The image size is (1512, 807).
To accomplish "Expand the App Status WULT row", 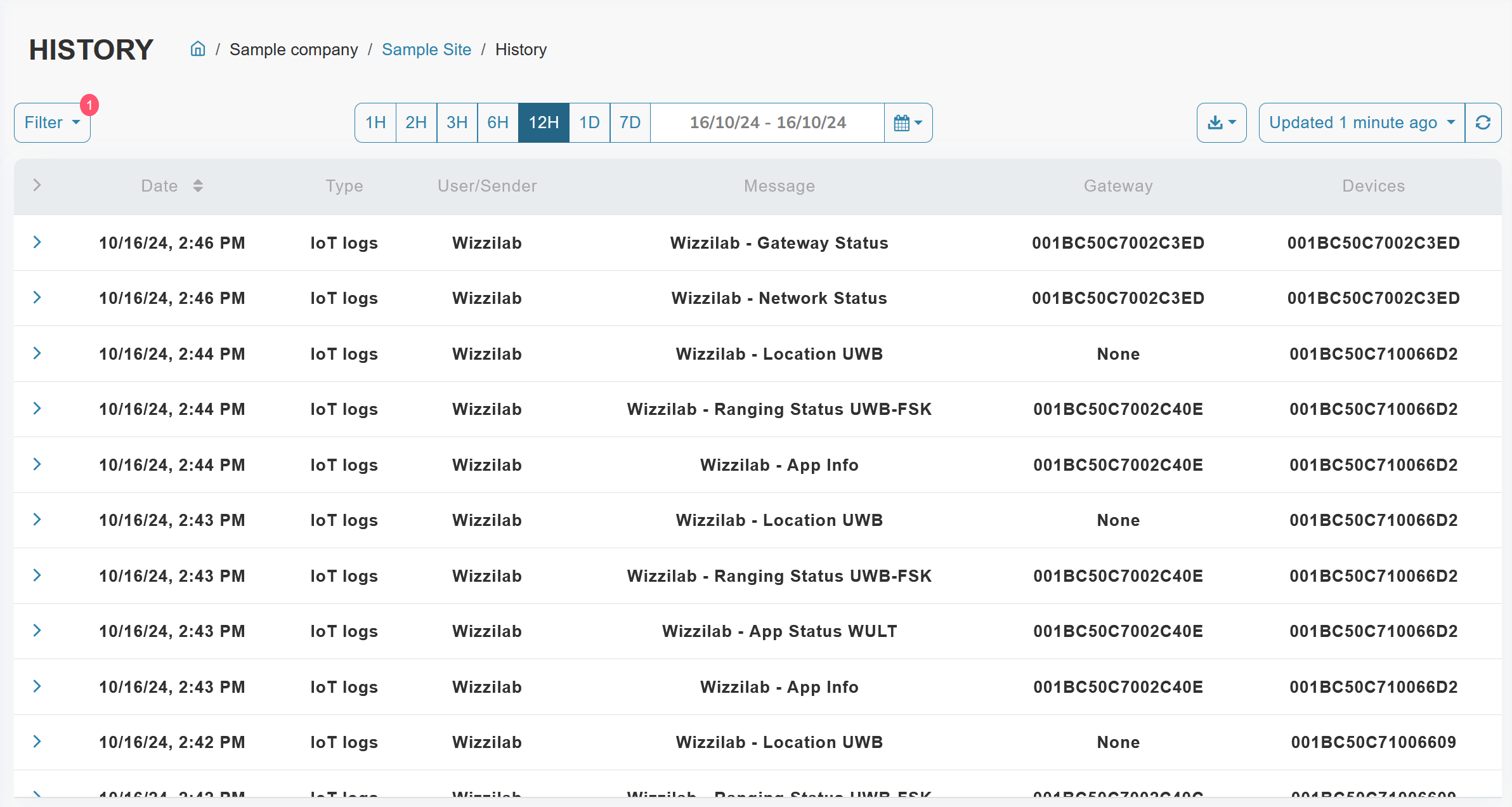I will [x=37, y=630].
